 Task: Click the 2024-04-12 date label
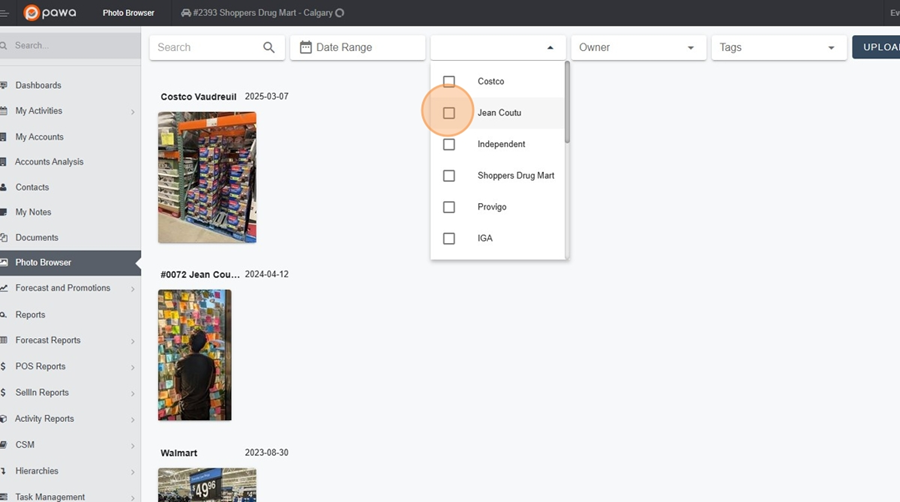click(x=266, y=274)
